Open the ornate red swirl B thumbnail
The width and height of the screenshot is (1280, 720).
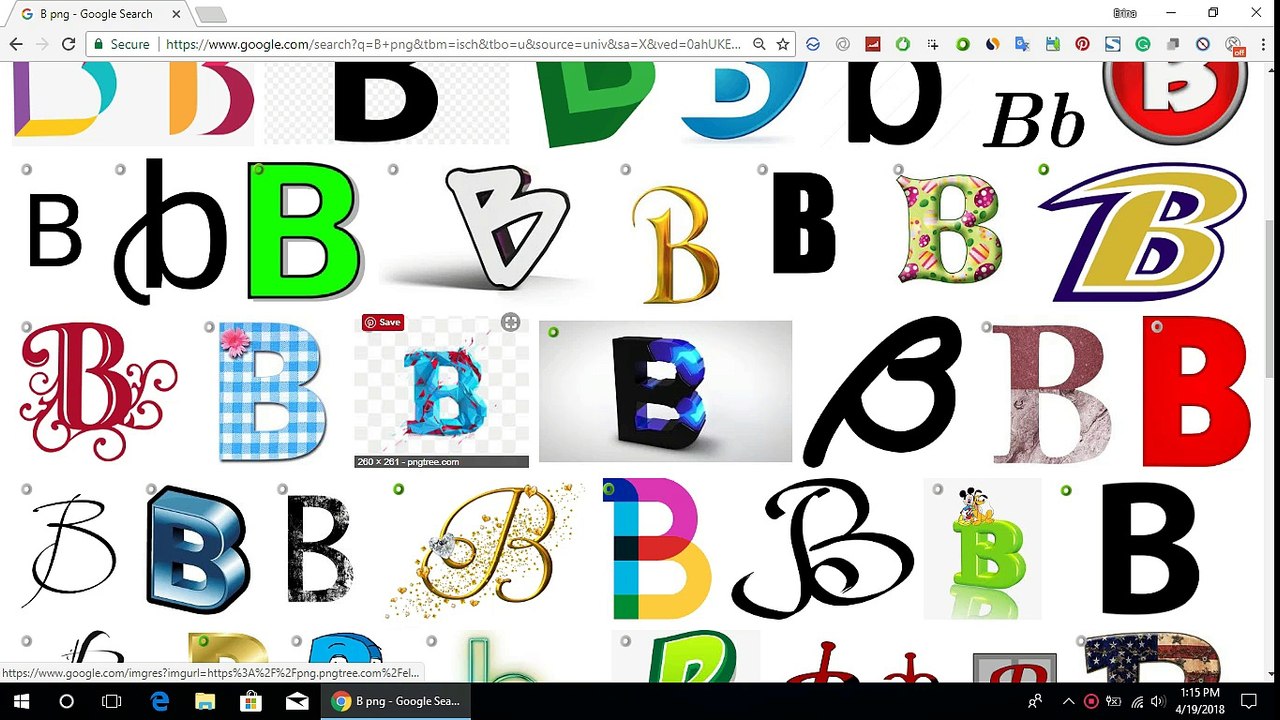[x=98, y=390]
